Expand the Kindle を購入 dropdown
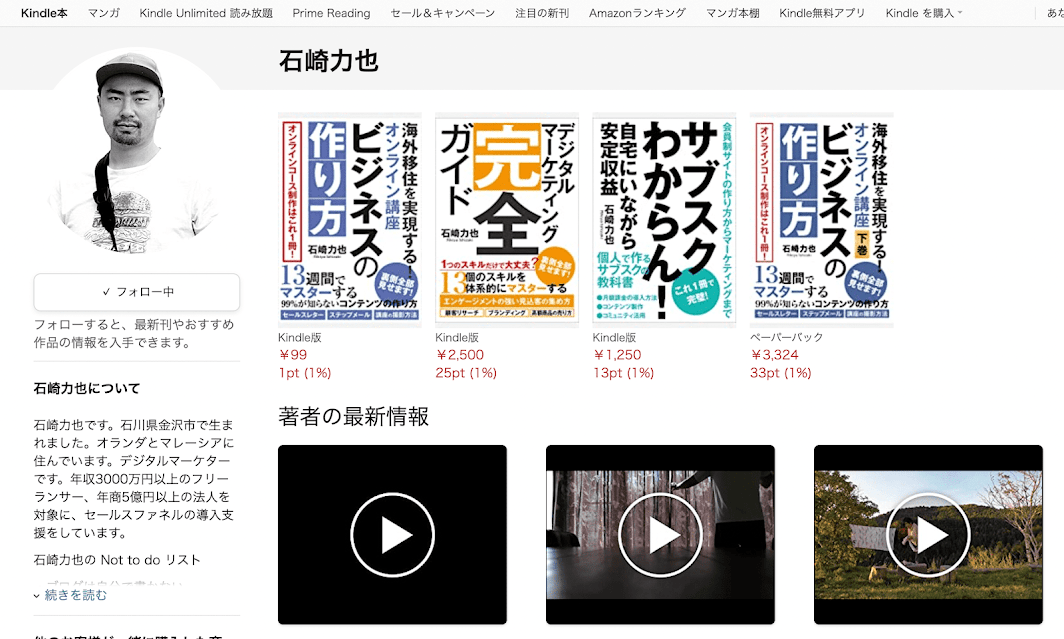The height and width of the screenshot is (639, 1064). point(924,13)
